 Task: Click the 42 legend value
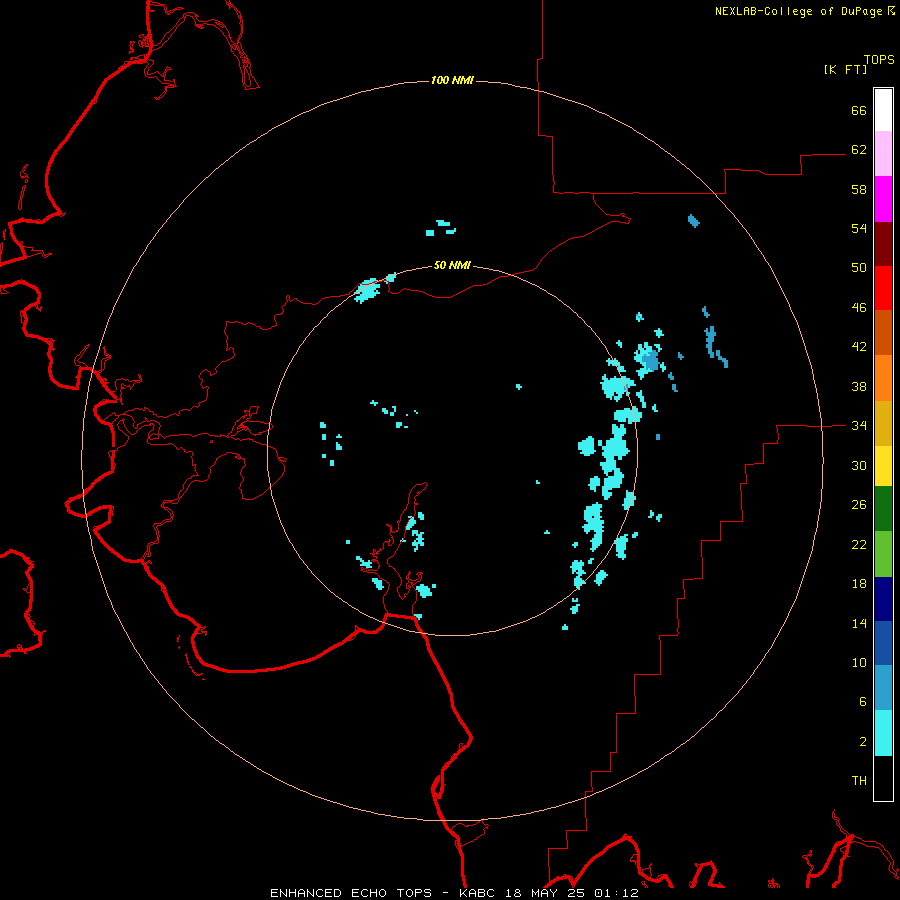pos(859,347)
